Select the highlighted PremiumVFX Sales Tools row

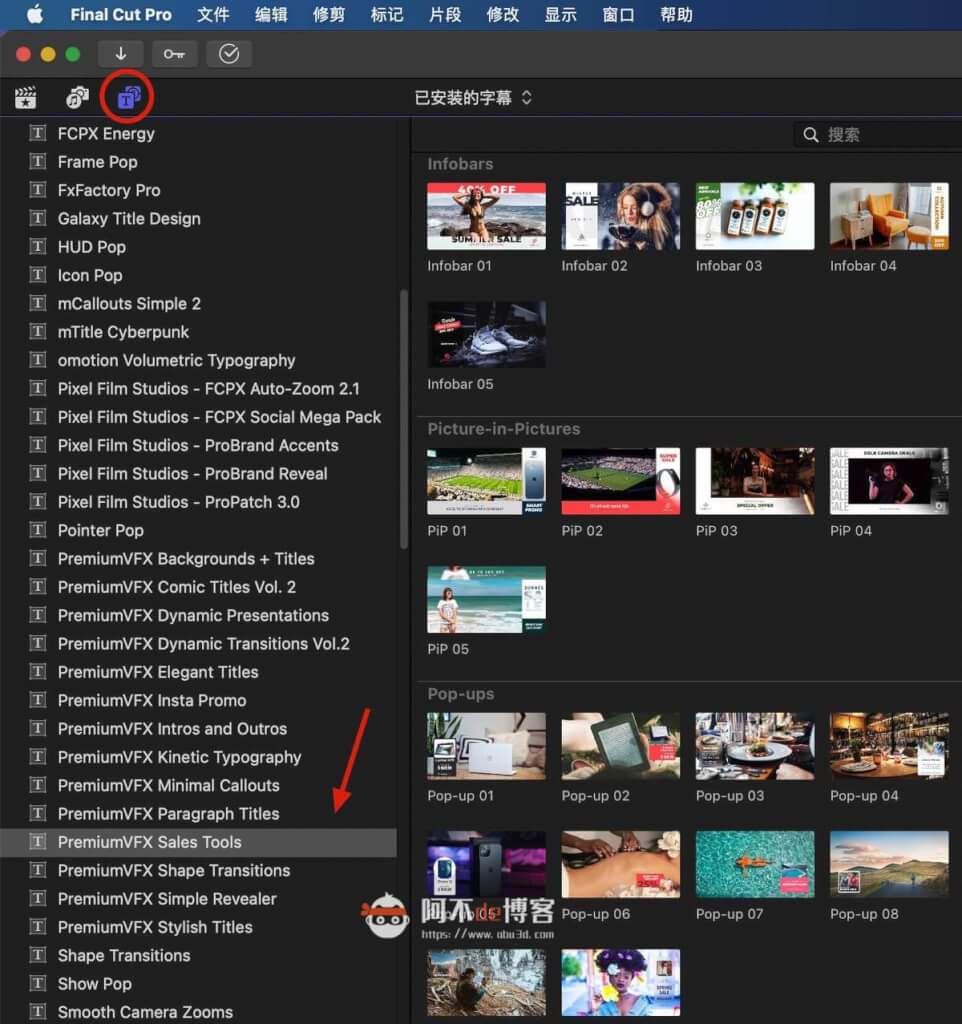pyautogui.click(x=198, y=842)
